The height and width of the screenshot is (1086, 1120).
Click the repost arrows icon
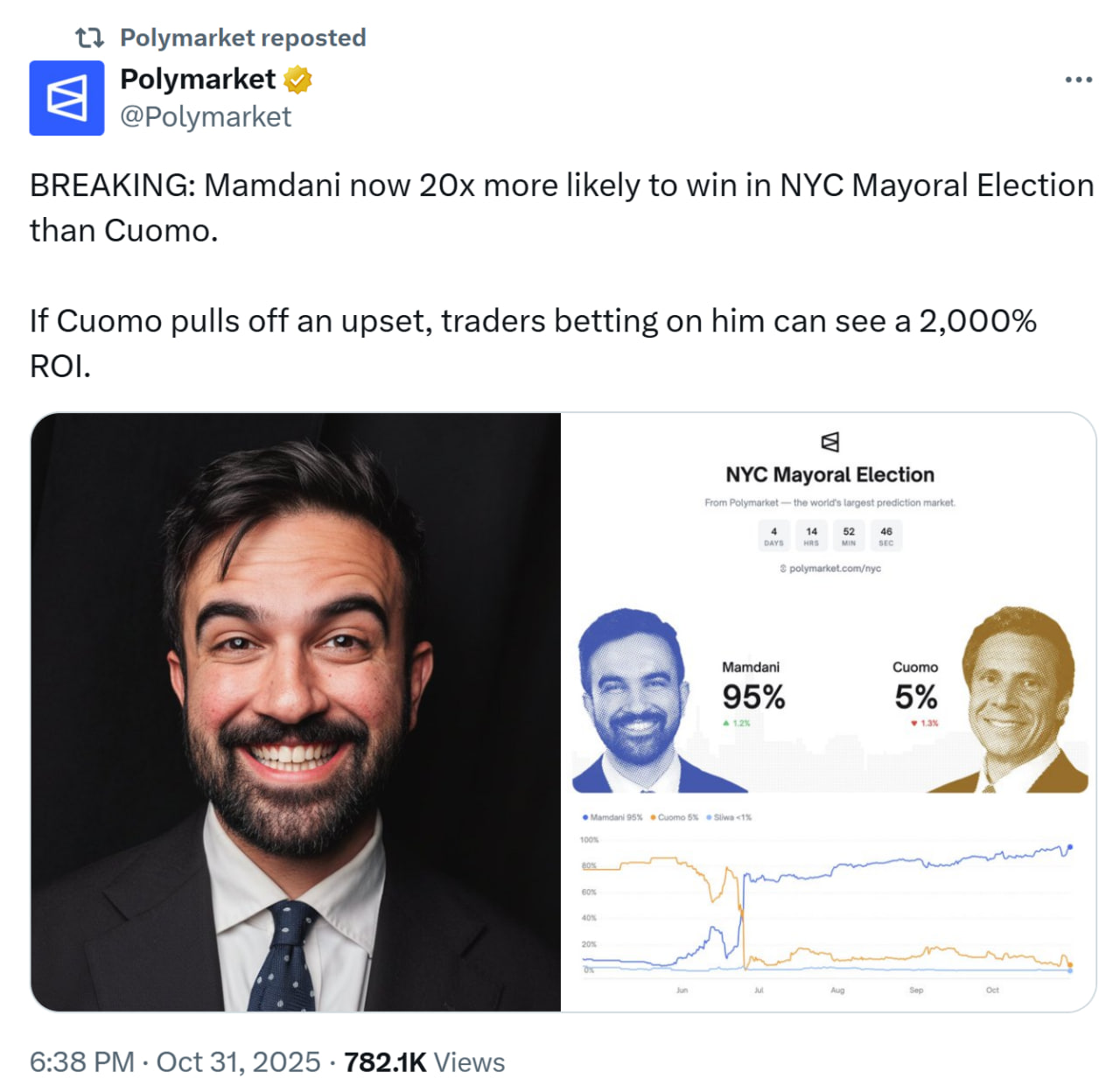(89, 38)
